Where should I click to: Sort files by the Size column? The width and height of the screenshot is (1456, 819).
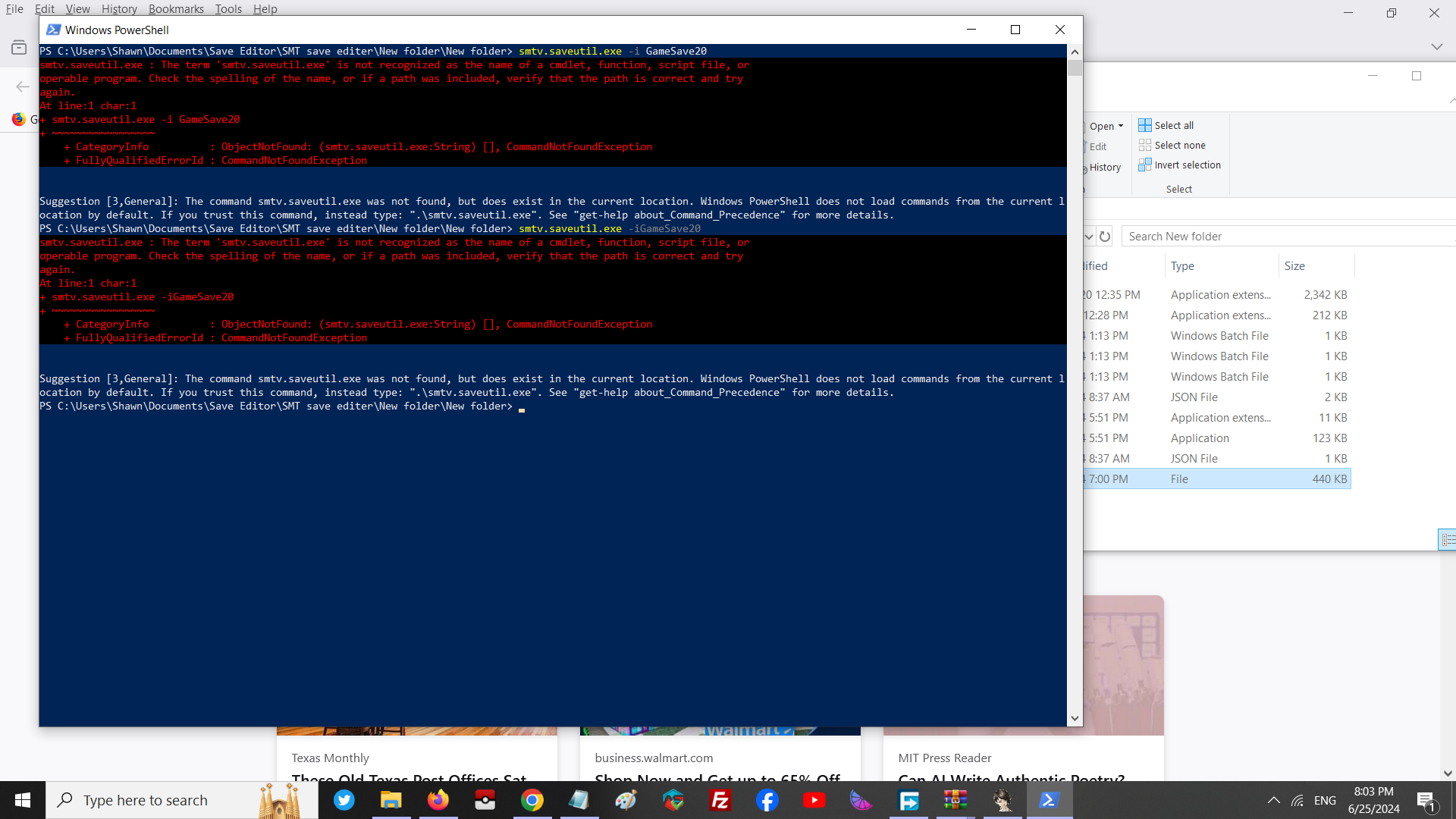(1316, 266)
